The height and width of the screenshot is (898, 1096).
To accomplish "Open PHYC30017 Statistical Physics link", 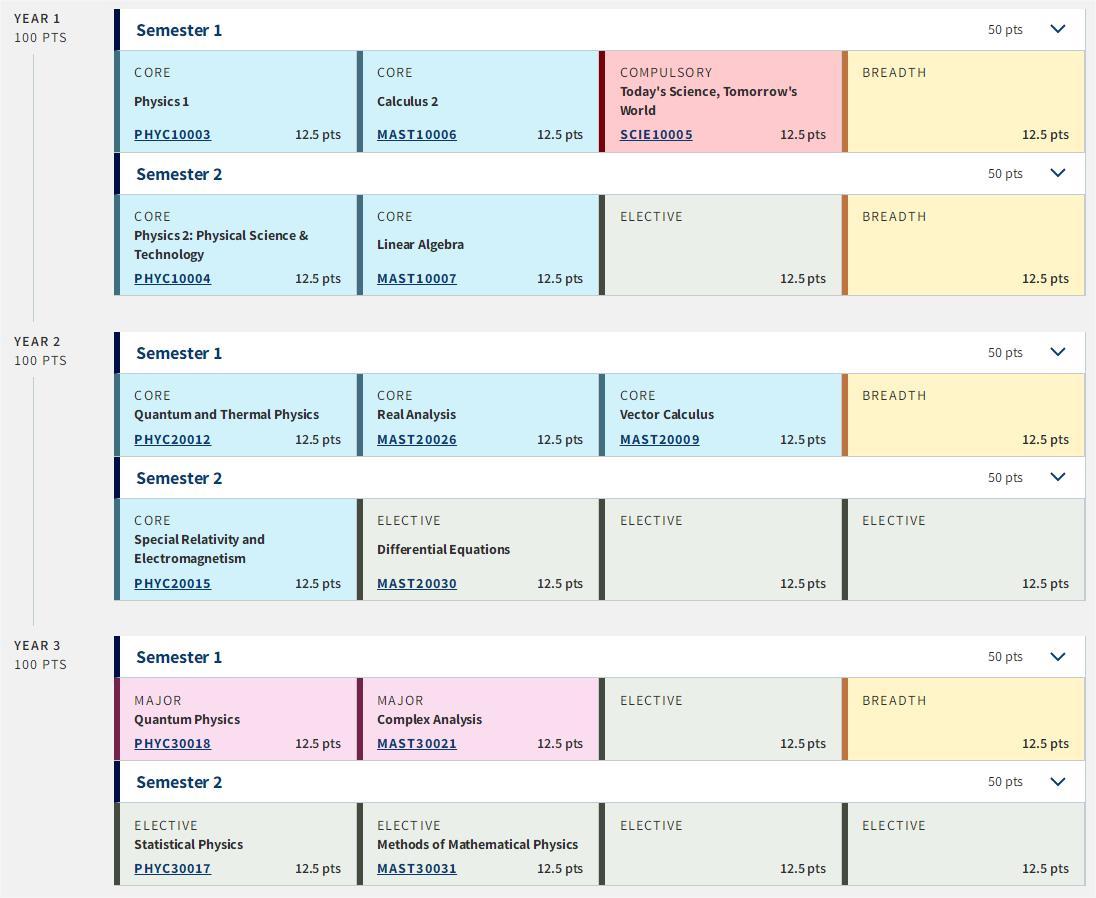I will [172, 869].
